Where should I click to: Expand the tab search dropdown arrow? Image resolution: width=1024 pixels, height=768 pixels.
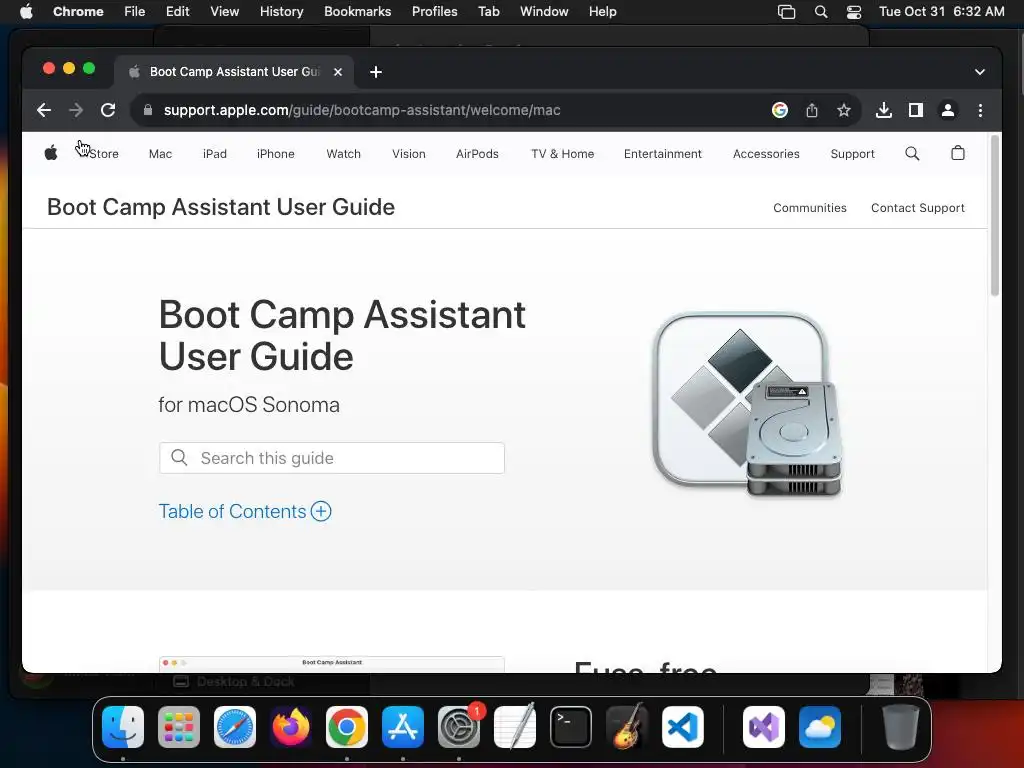coord(980,72)
